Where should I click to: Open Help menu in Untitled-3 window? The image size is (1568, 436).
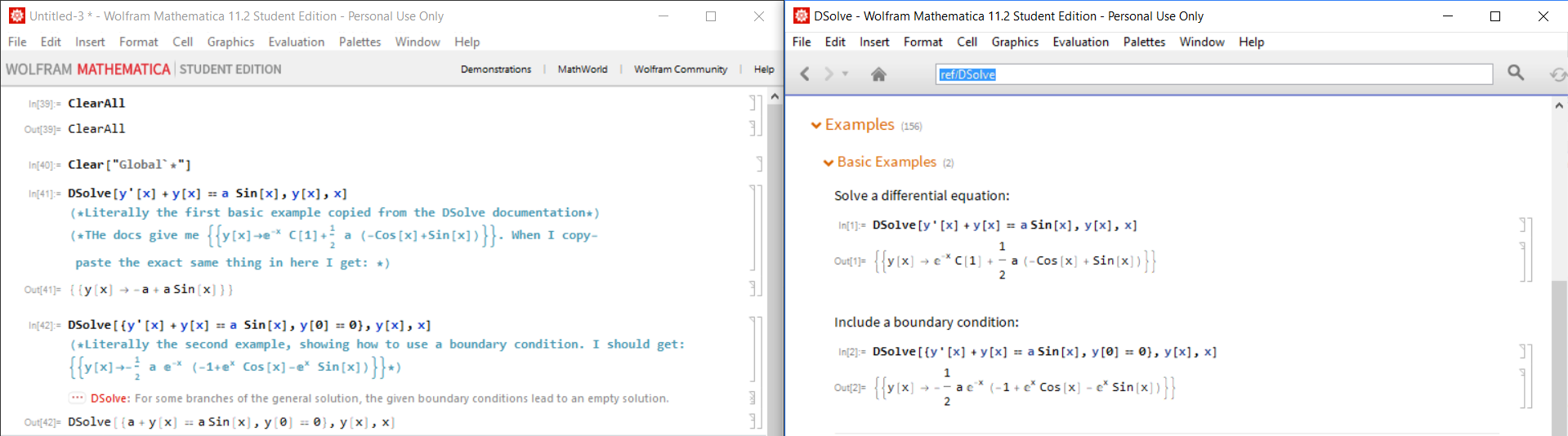[467, 42]
